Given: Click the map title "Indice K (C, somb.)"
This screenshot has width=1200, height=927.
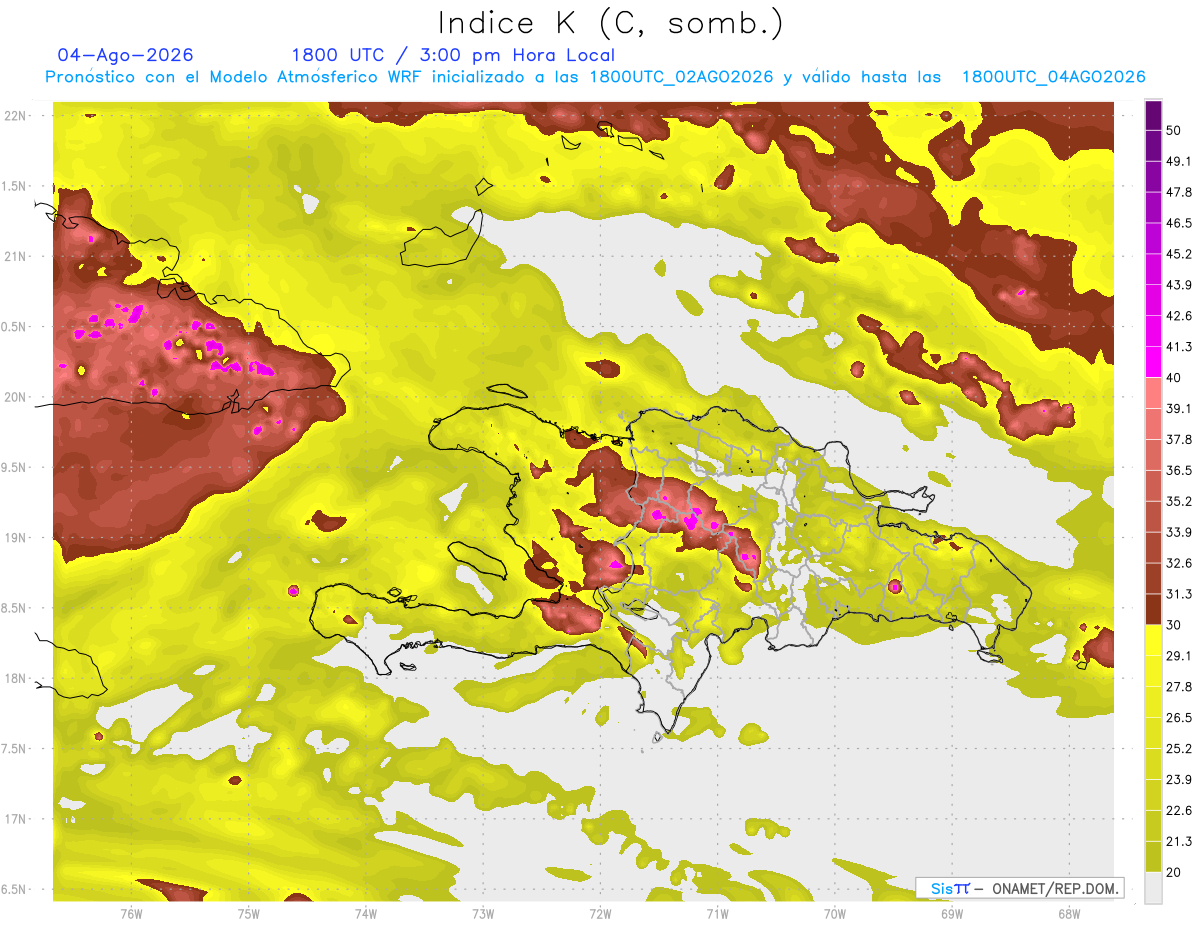Looking at the screenshot, I should coord(611,24).
